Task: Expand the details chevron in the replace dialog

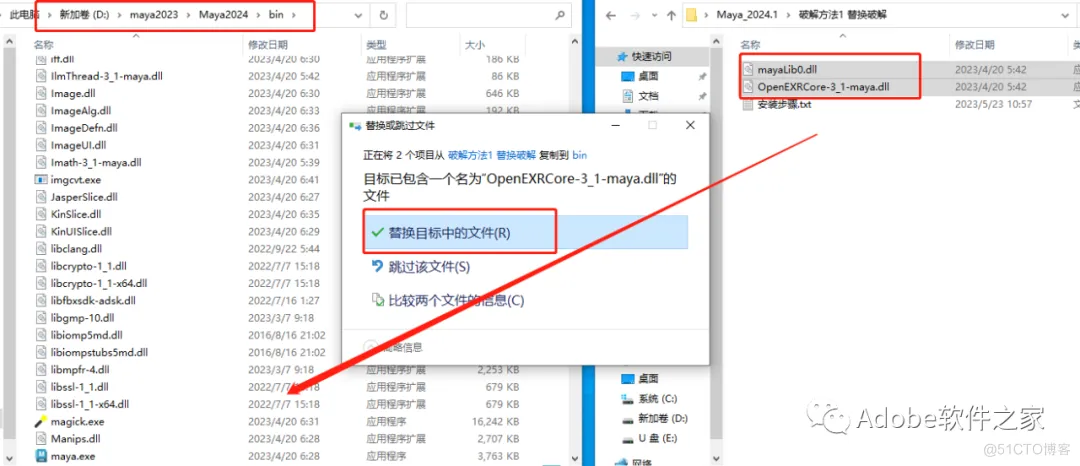Action: [371, 347]
